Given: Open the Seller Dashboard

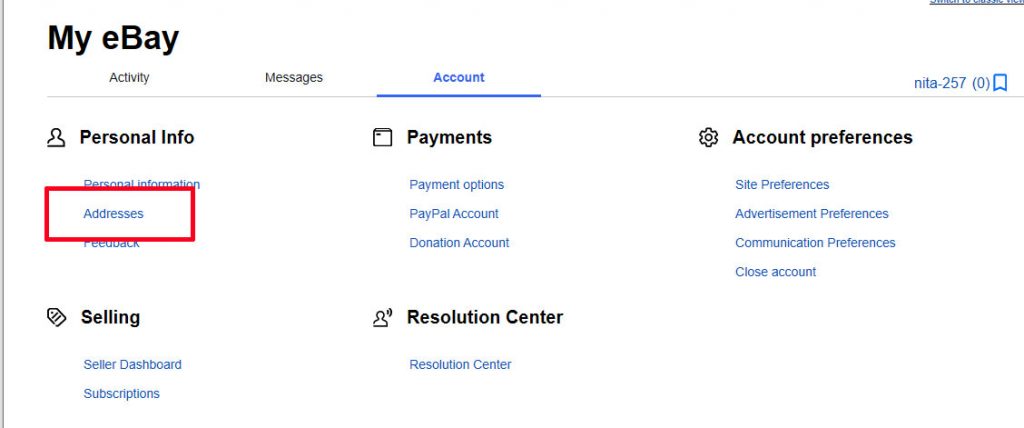Looking at the screenshot, I should coord(133,365).
